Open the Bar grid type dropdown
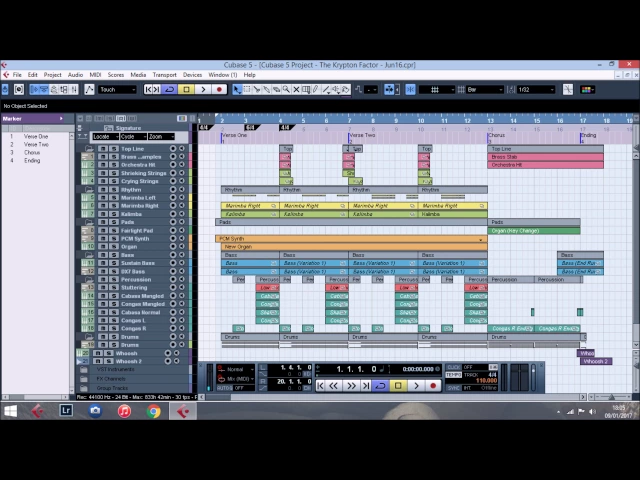 coord(484,89)
